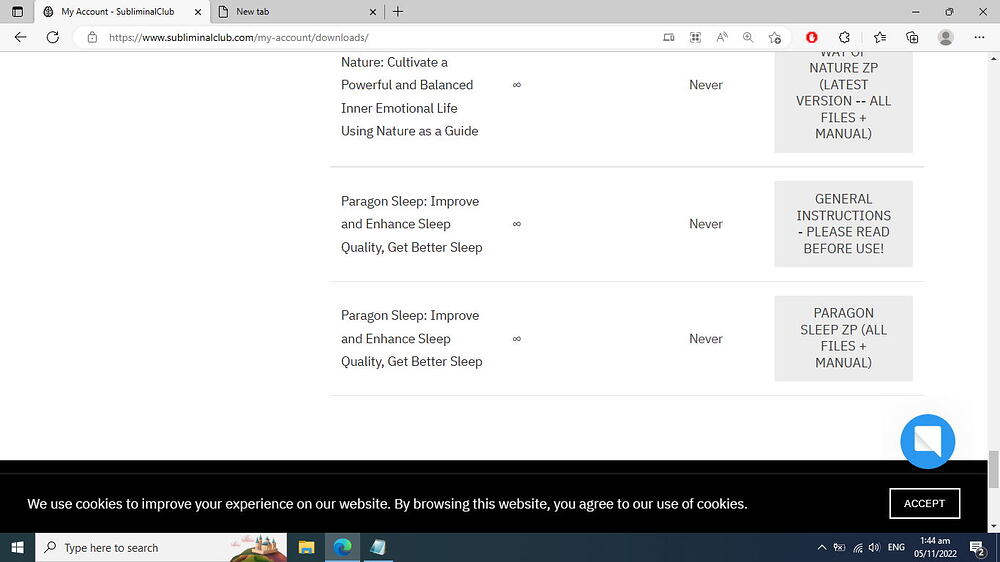Viewport: 1000px width, 562px height.
Task: Add this page to favorites star icon
Action: click(x=775, y=38)
